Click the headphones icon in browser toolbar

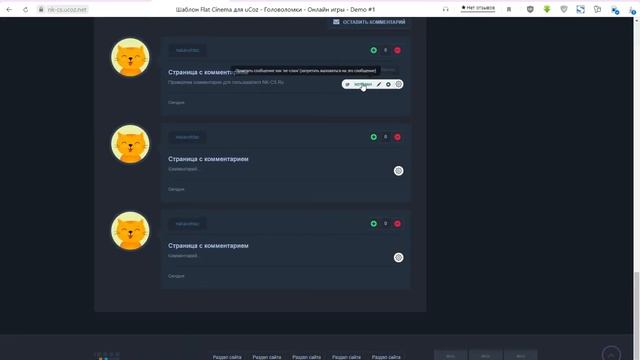coord(446,9)
